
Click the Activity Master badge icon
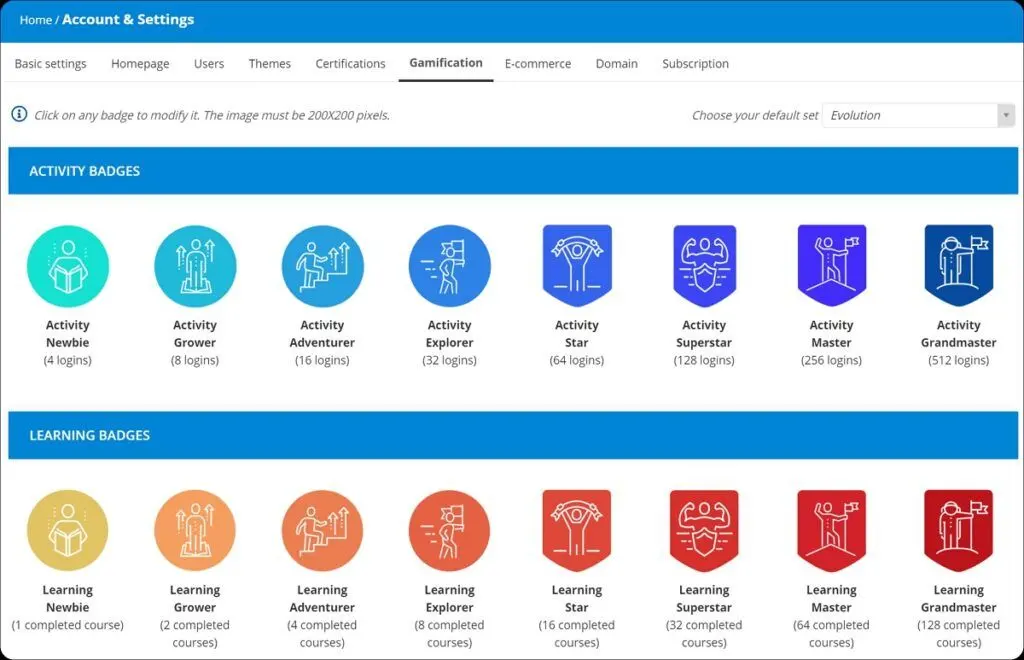[832, 265]
